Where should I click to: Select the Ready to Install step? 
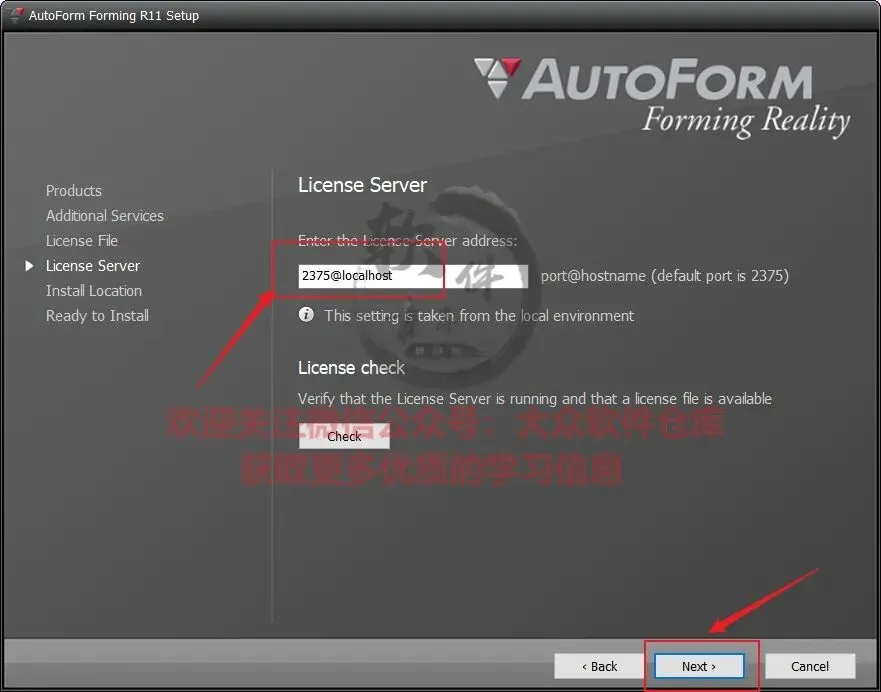97,316
